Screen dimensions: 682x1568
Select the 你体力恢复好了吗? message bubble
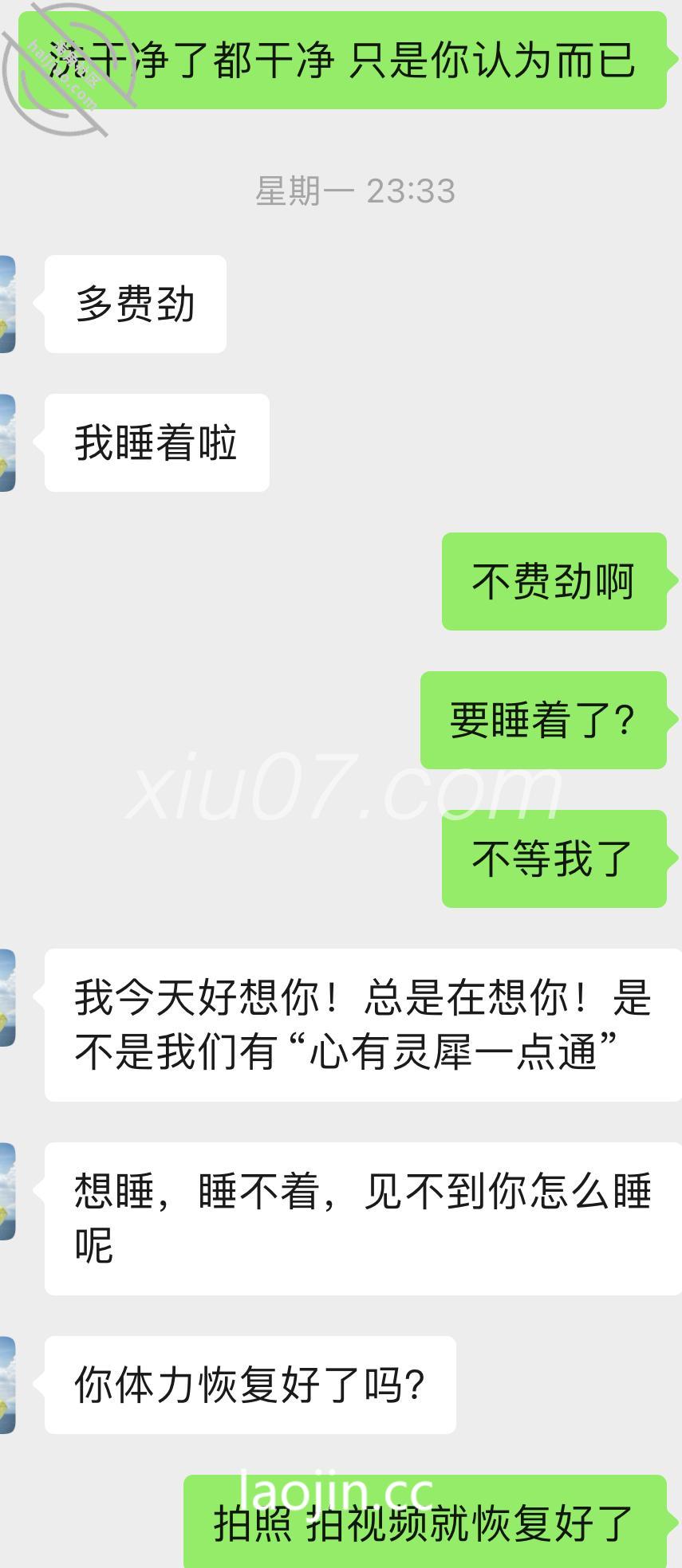(x=250, y=1385)
